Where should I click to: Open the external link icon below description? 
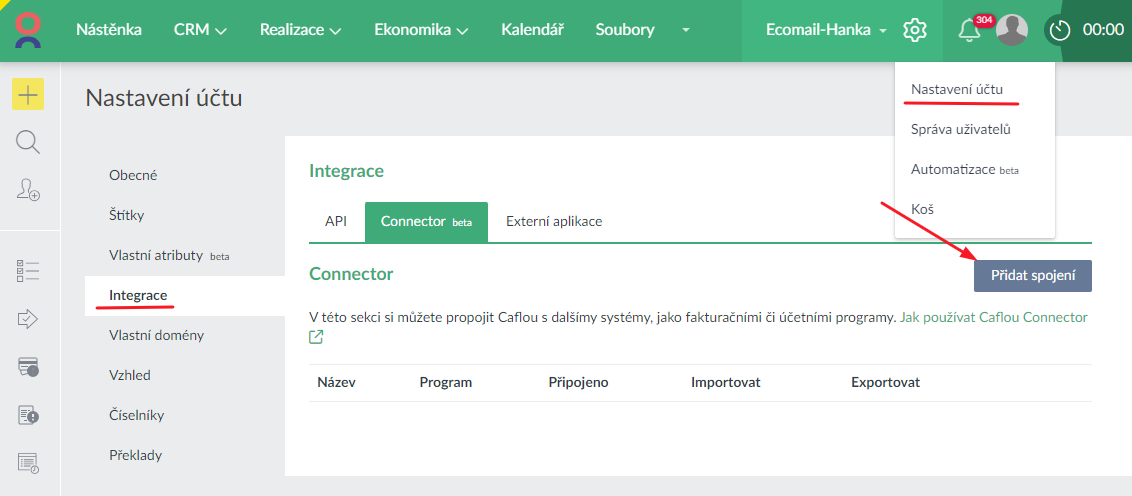point(316,337)
